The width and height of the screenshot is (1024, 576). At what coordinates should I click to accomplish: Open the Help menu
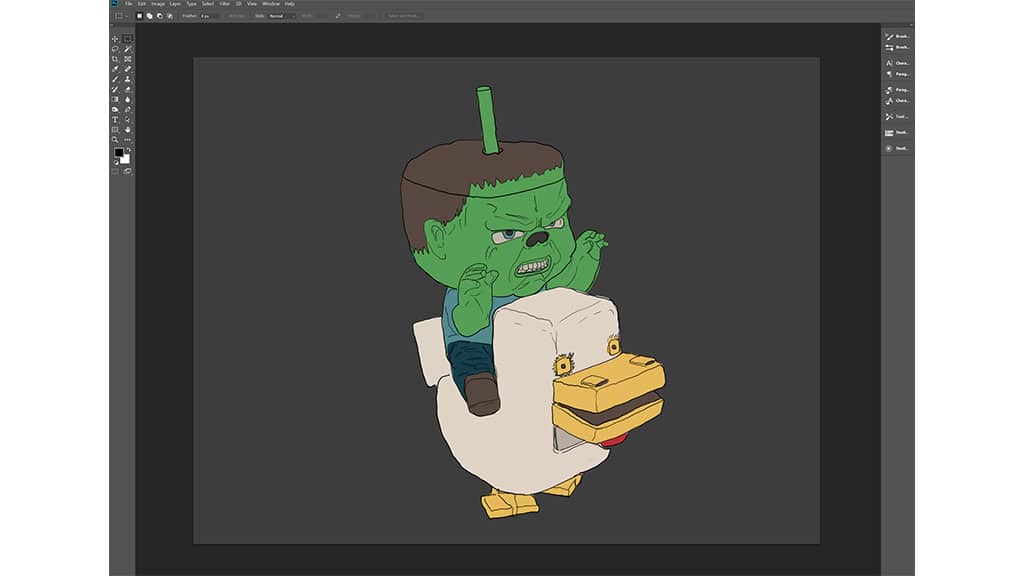point(290,3)
